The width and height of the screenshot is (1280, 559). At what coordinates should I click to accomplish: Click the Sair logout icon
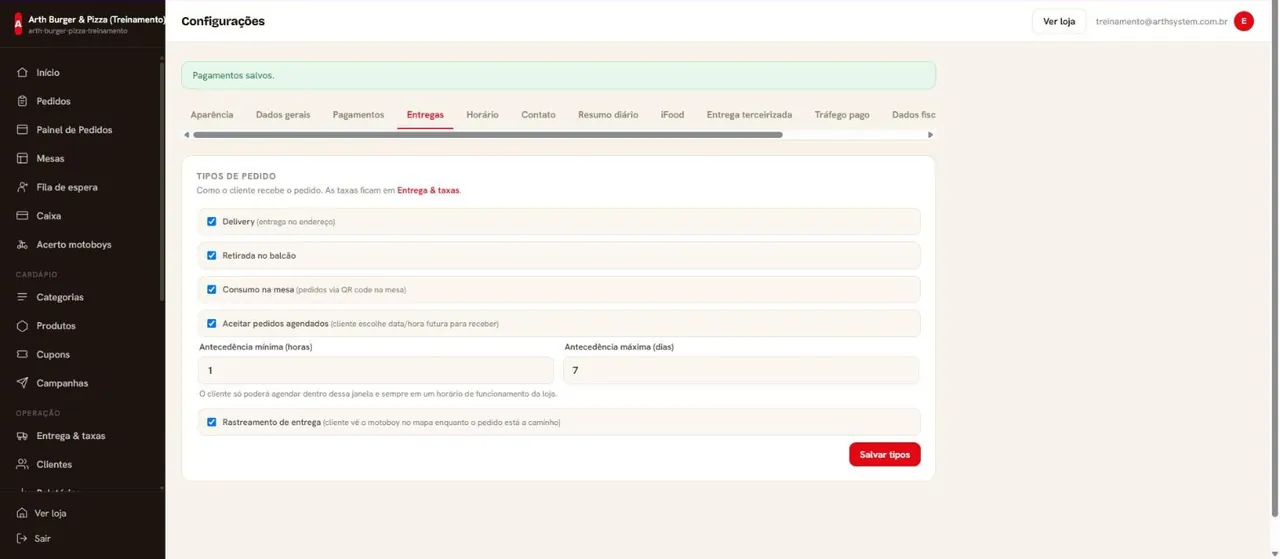(x=22, y=539)
